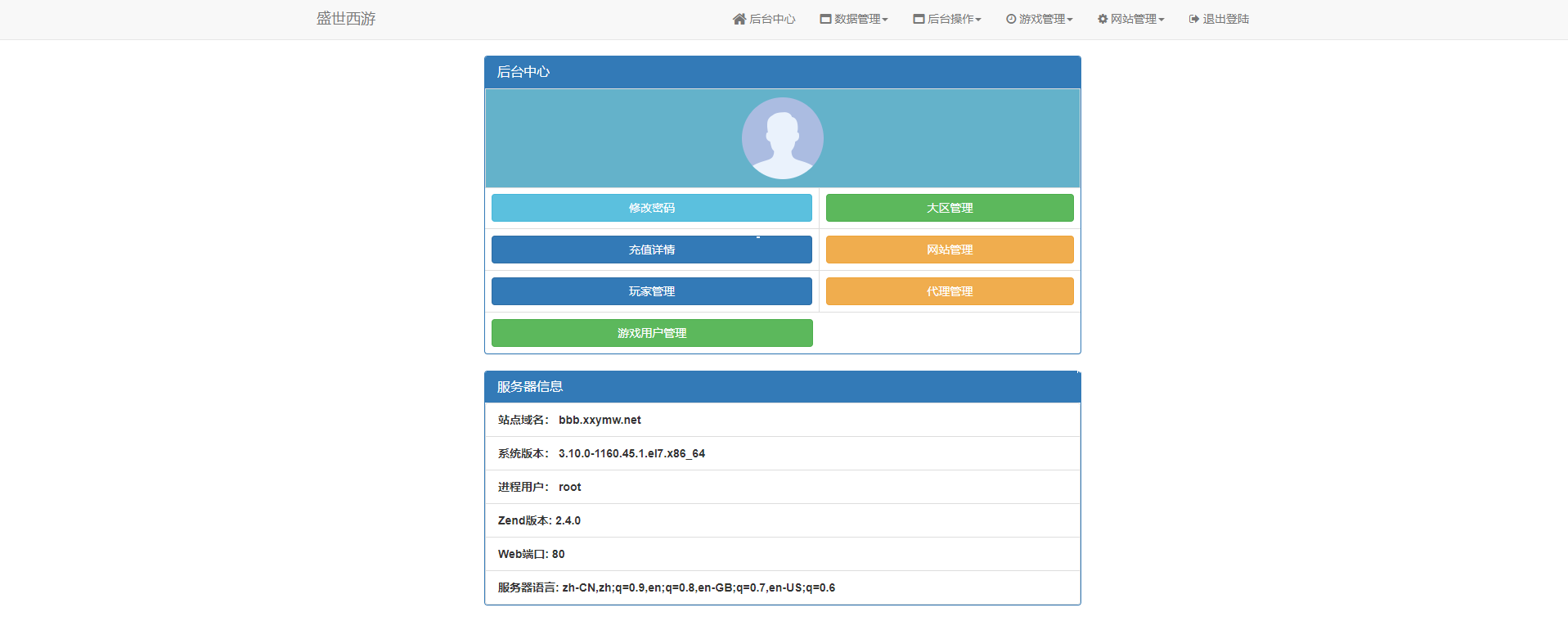Open the 网站管理 menu in navbar
Viewport: 1568px width, 639px height.
coord(1131,19)
